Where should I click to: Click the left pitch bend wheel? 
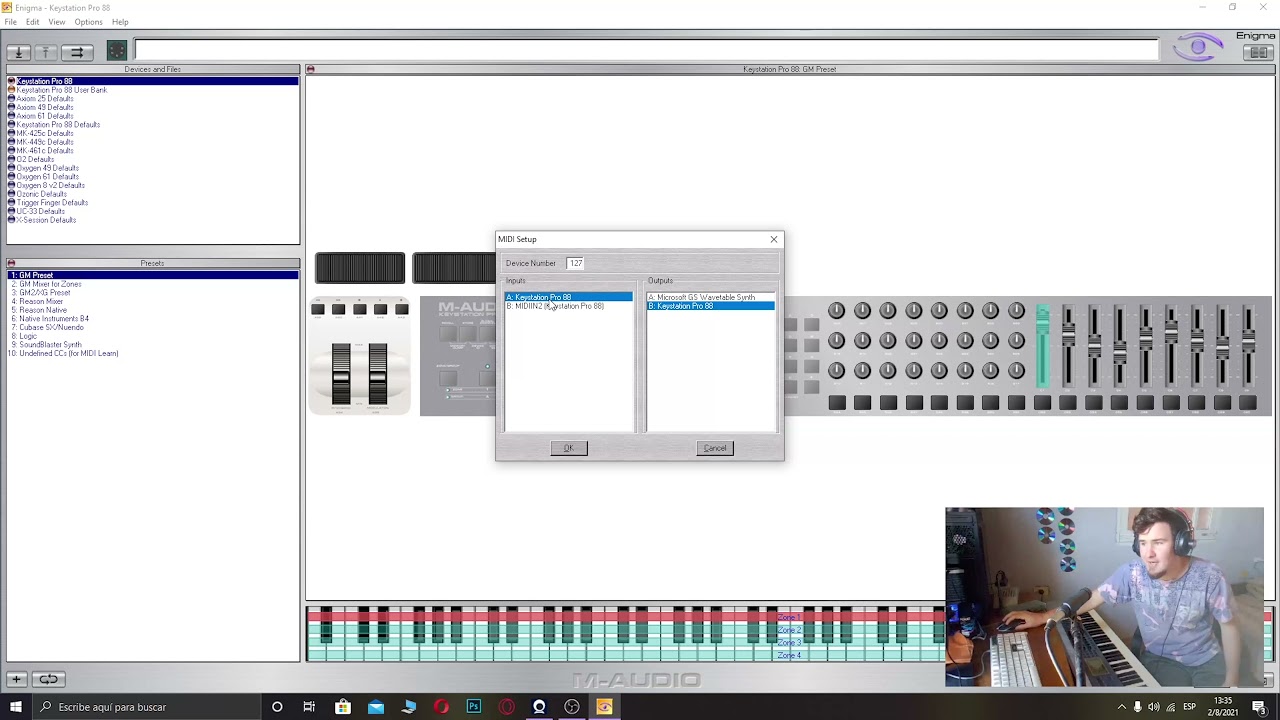[341, 374]
